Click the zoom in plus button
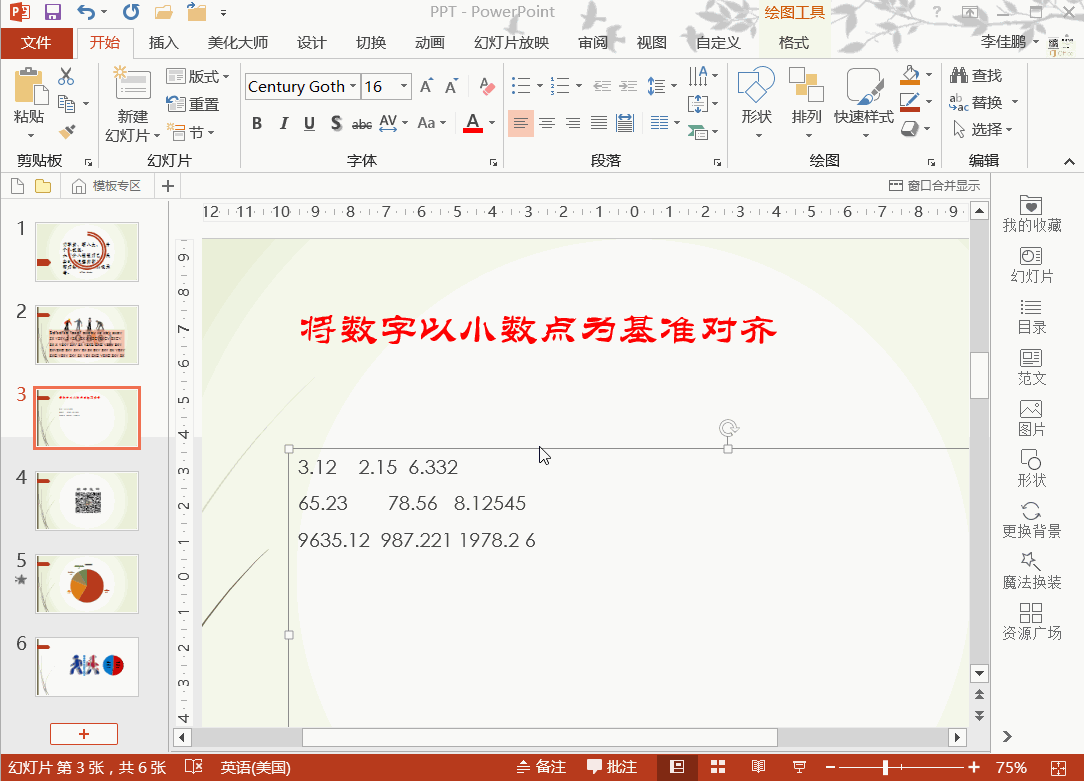Image resolution: width=1084 pixels, height=781 pixels. (974, 767)
